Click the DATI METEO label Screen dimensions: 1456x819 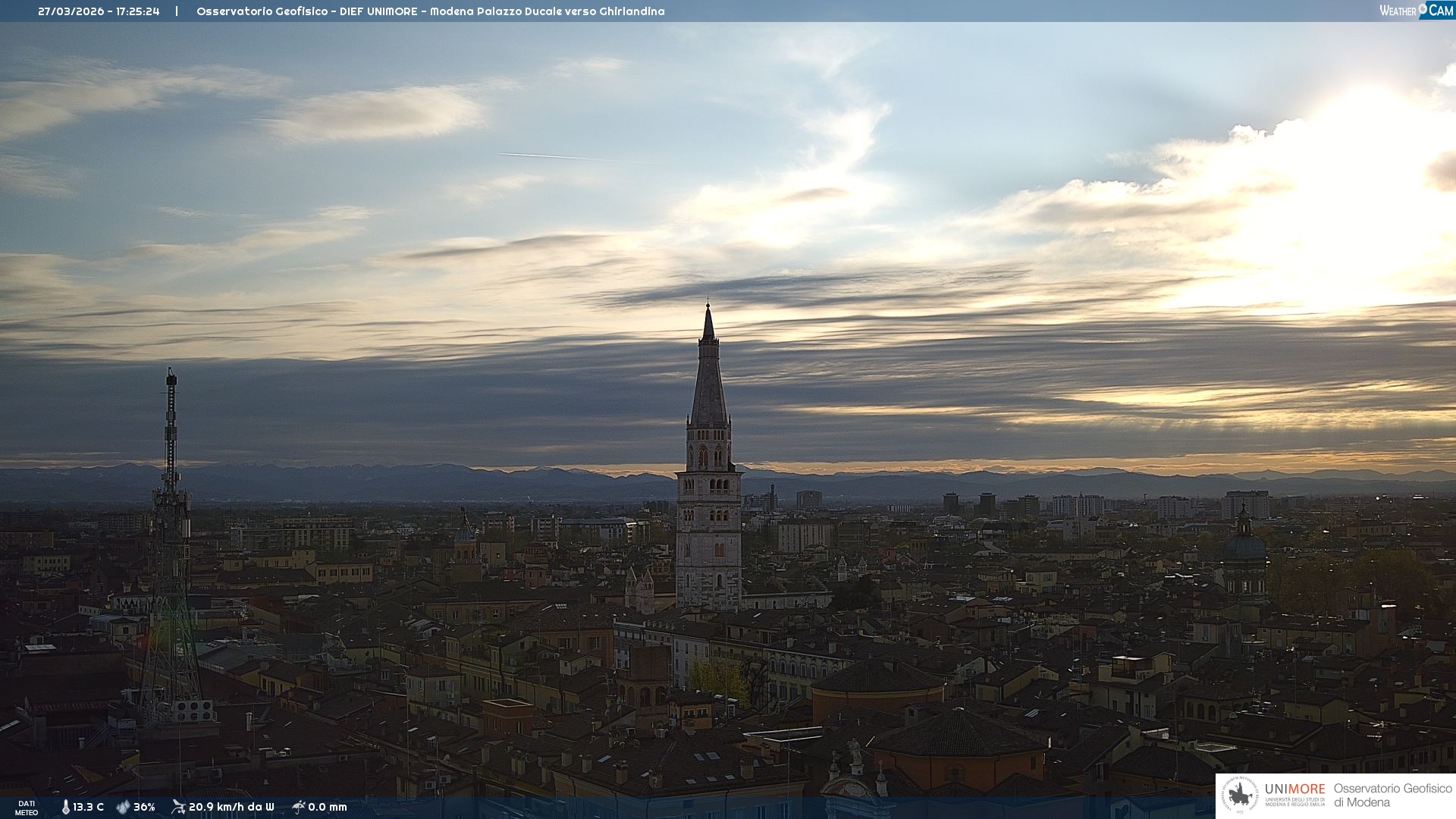(x=27, y=808)
